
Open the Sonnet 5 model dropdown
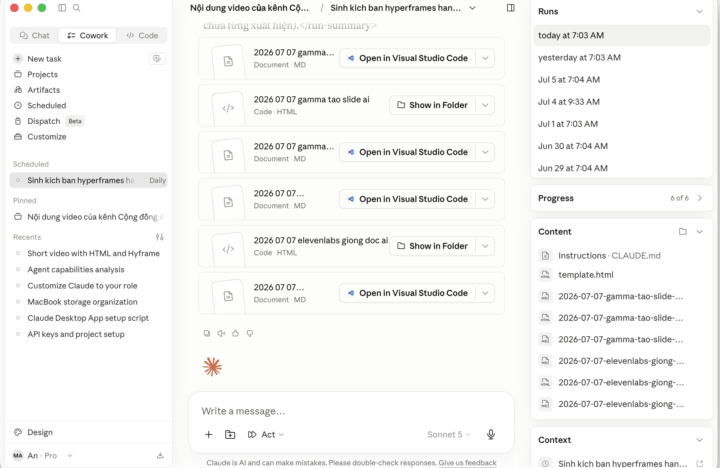pyautogui.click(x=449, y=434)
